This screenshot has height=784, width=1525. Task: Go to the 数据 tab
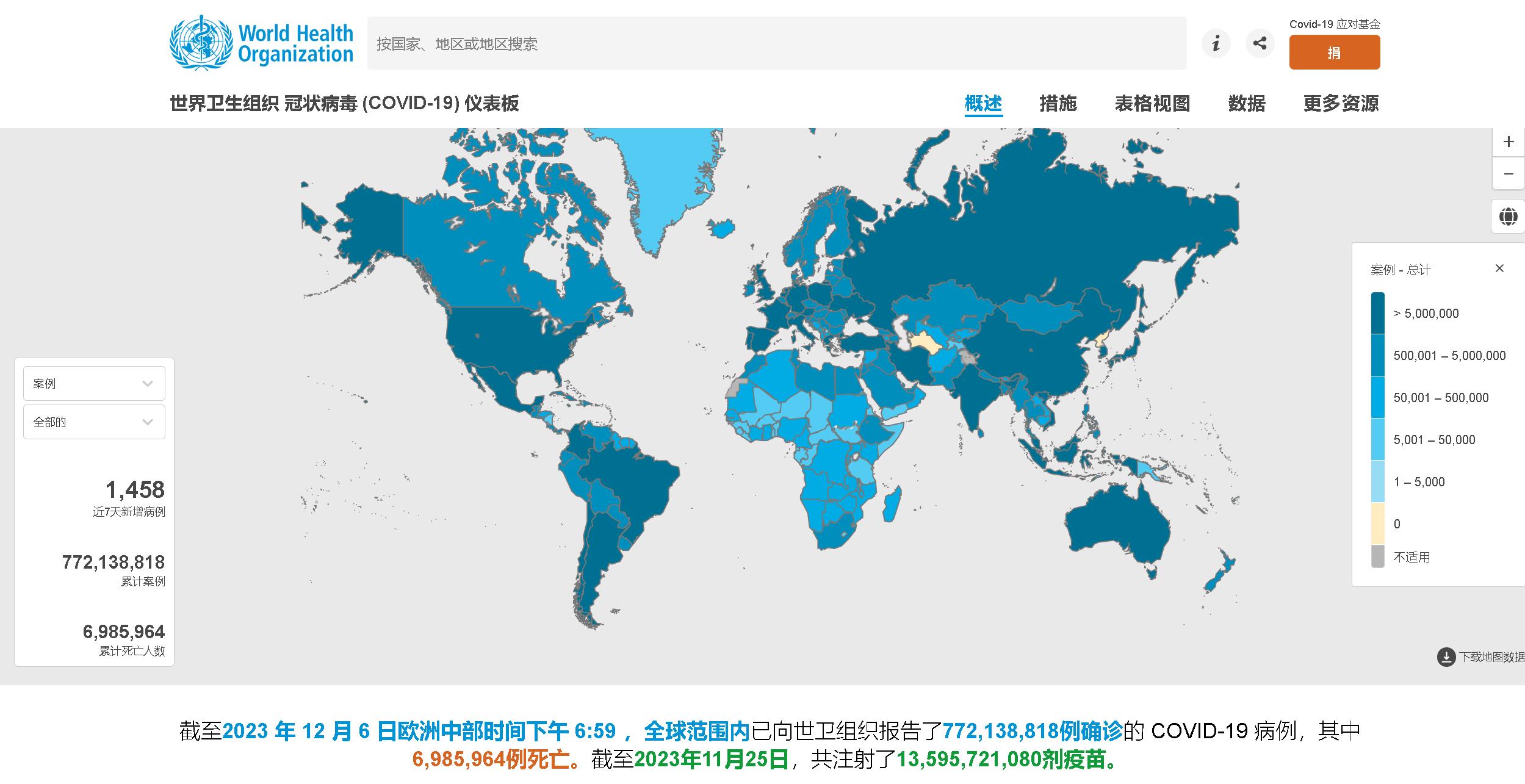tap(1246, 103)
